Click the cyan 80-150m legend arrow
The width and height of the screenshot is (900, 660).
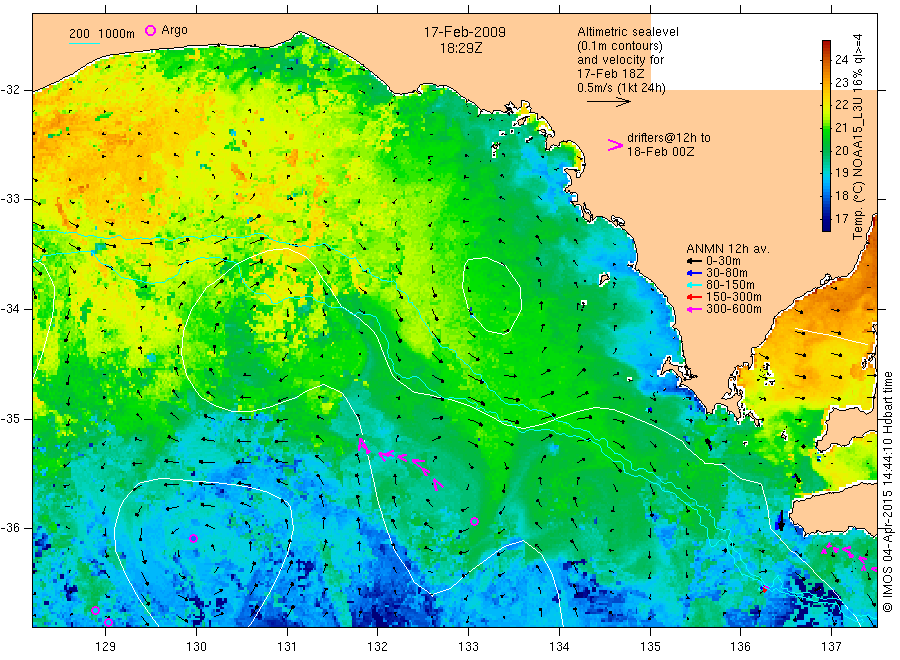coord(694,285)
